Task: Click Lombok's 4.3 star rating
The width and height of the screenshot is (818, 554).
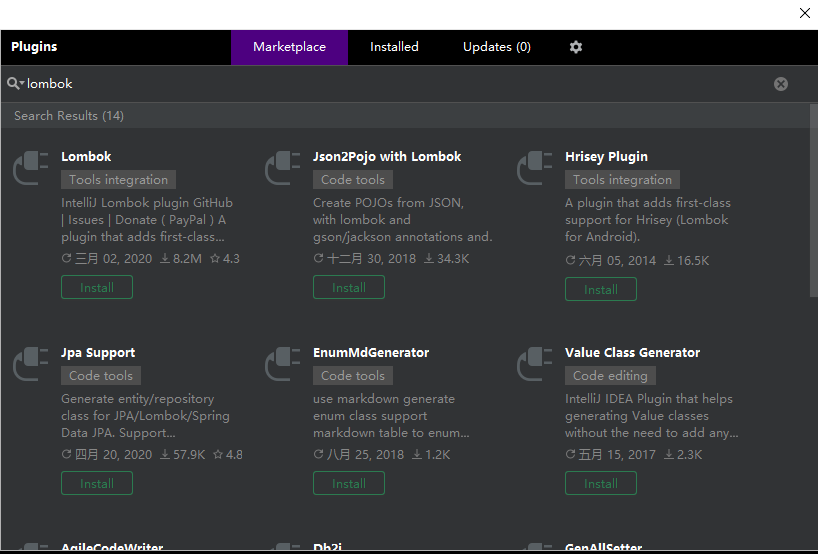Action: coord(225,259)
